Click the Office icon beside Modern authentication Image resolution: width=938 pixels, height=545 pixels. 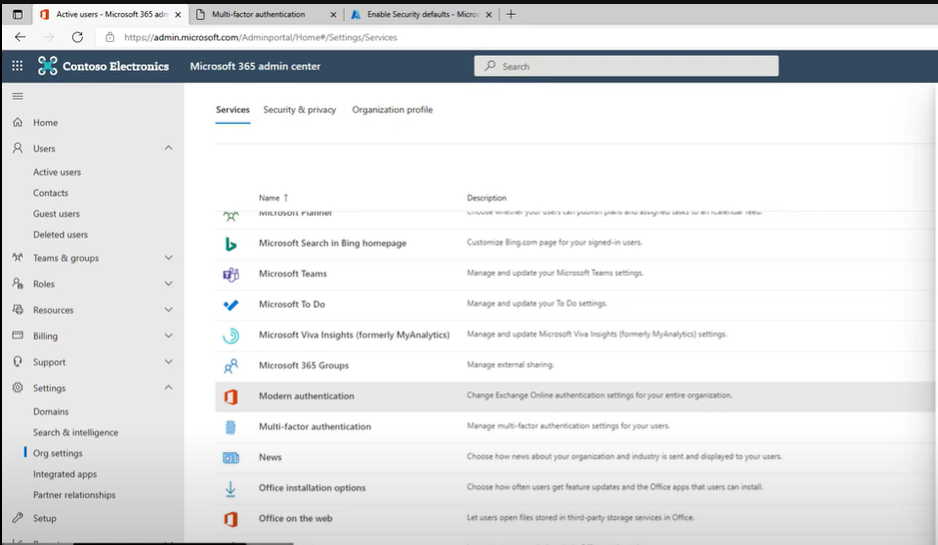point(230,397)
